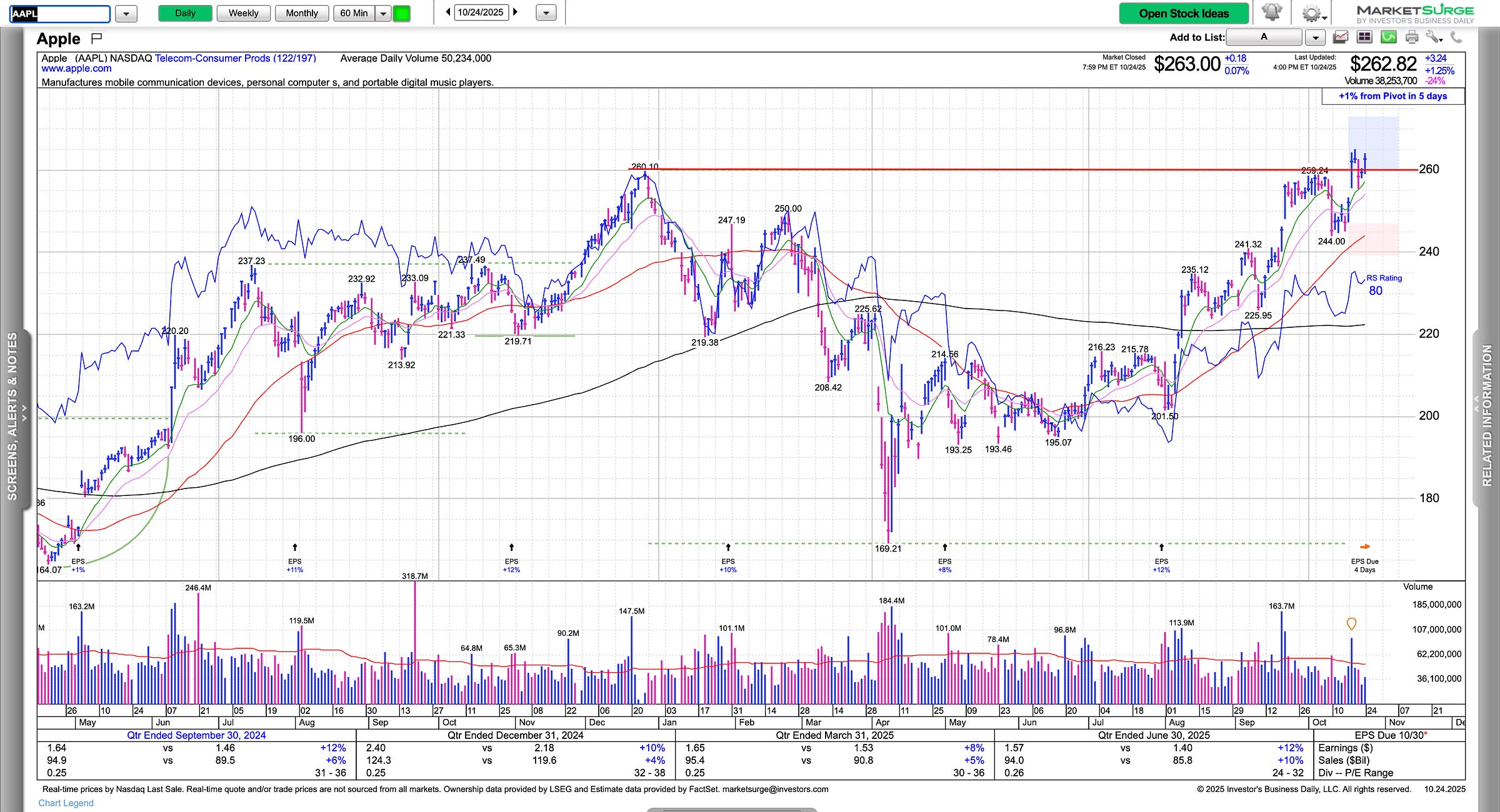
Task: Click the Open Stock Ideas button
Action: 1183,13
